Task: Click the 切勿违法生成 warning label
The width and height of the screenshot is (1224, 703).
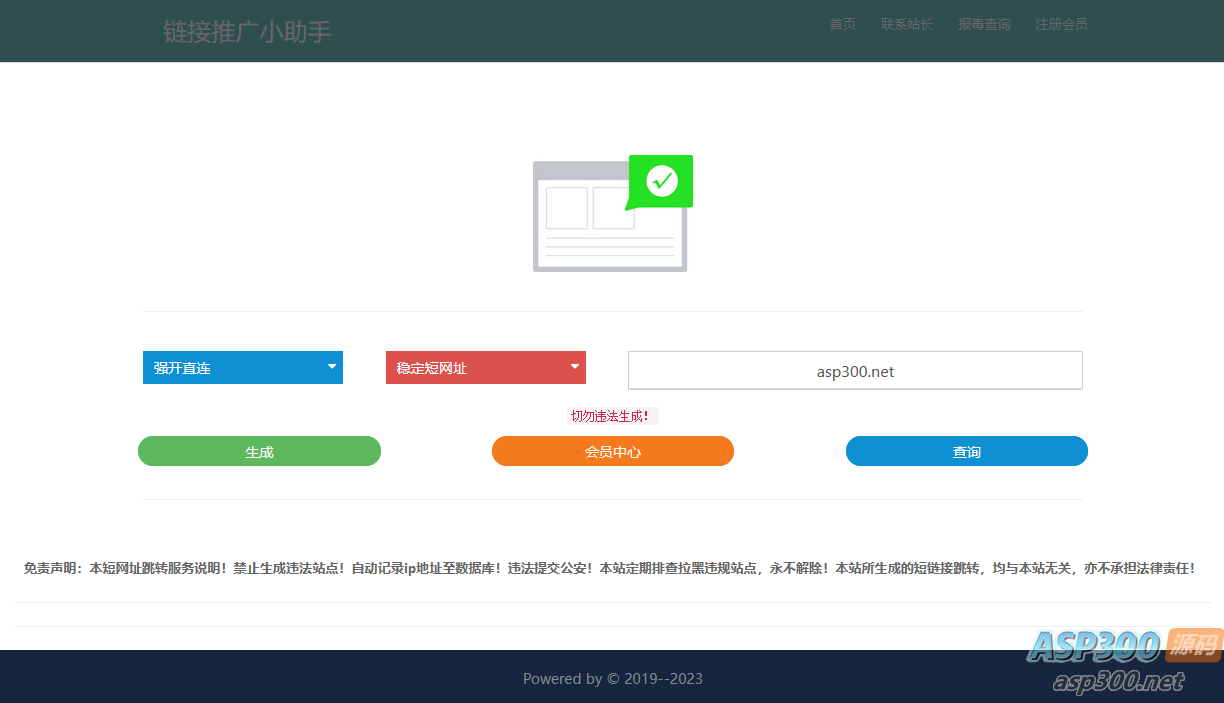Action: (x=612, y=416)
